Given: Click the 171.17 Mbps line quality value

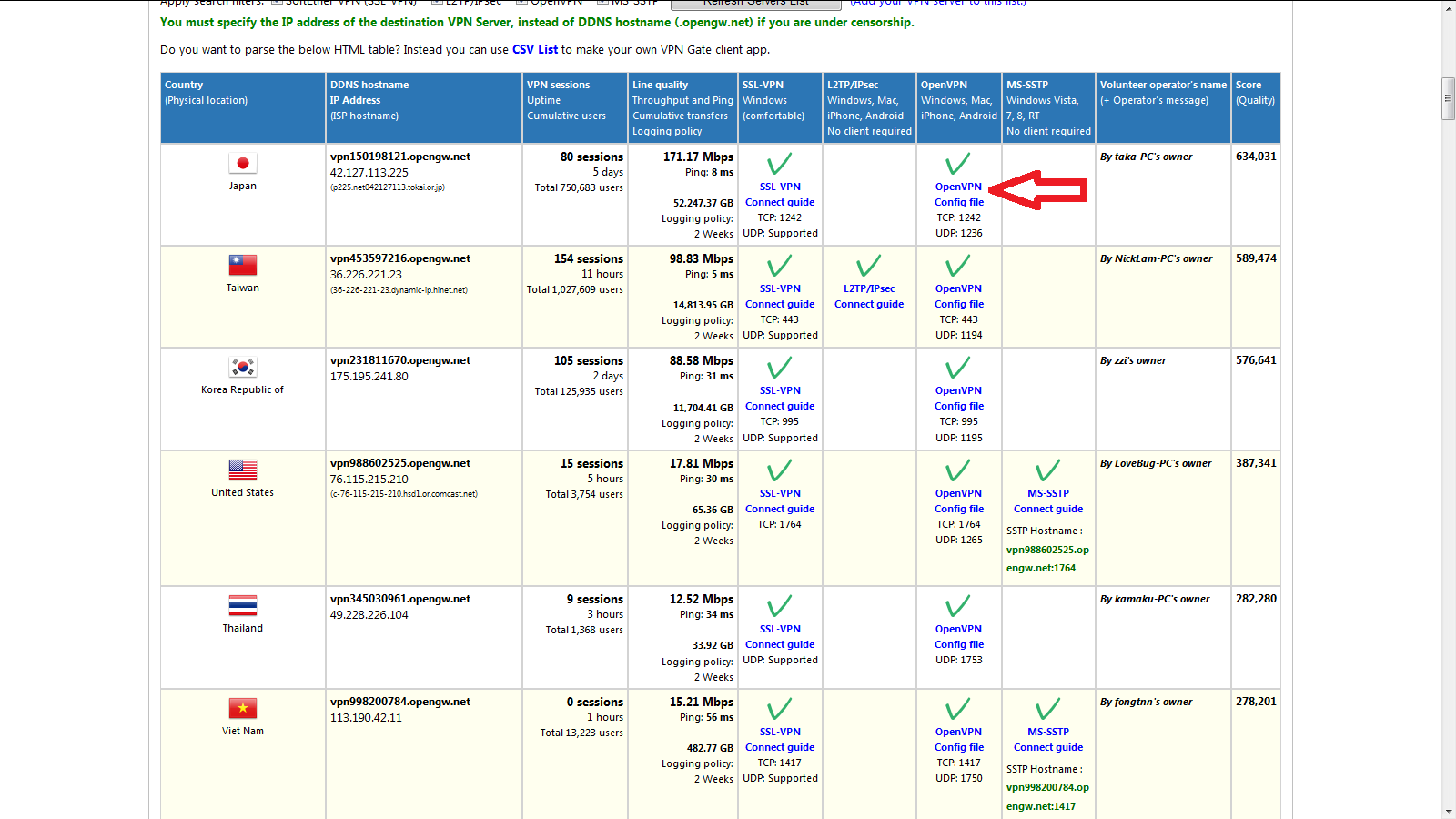Looking at the screenshot, I should [698, 157].
